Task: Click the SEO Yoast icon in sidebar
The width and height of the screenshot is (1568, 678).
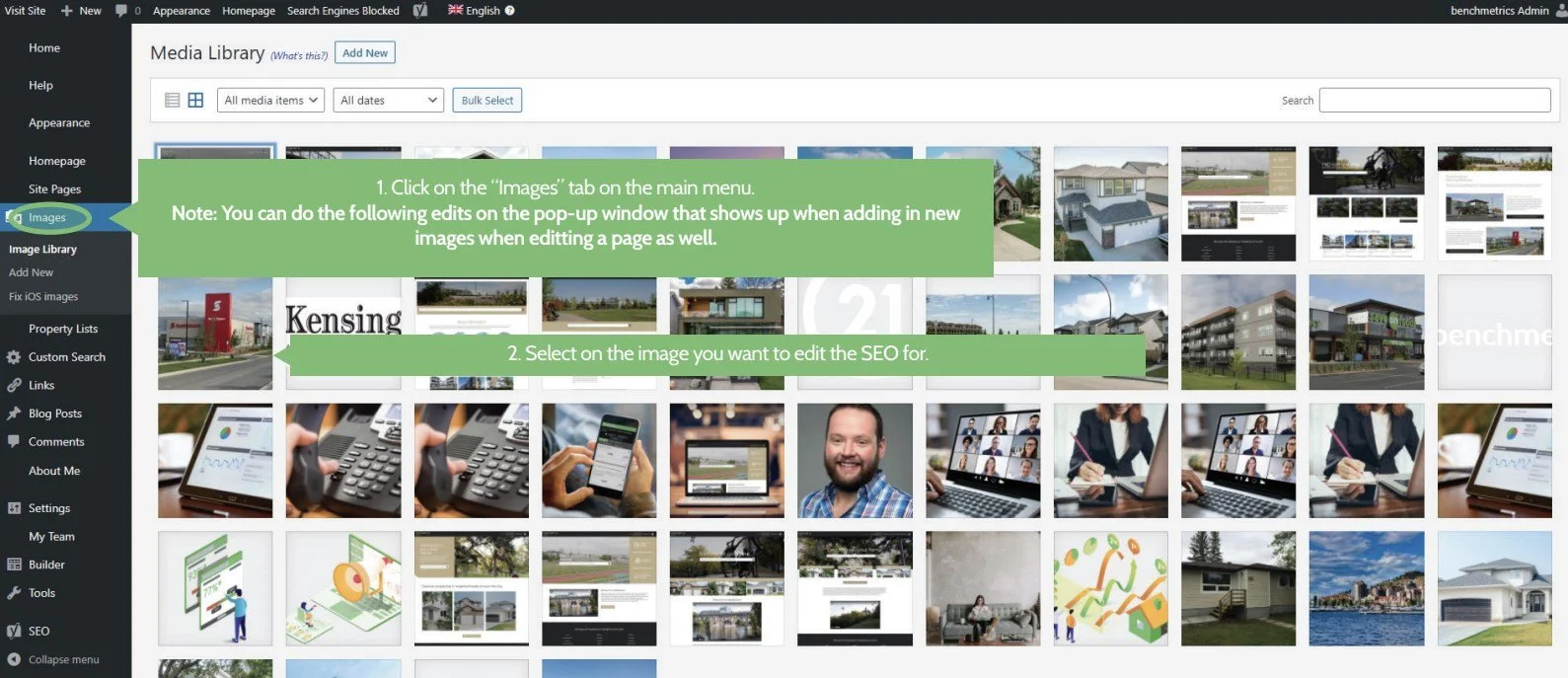Action: click(x=13, y=631)
